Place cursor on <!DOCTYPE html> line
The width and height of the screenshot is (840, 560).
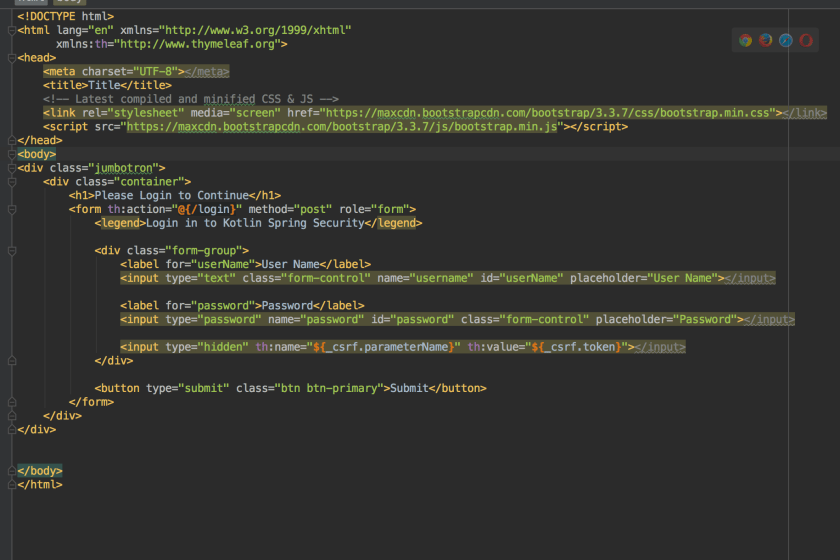(x=65, y=17)
